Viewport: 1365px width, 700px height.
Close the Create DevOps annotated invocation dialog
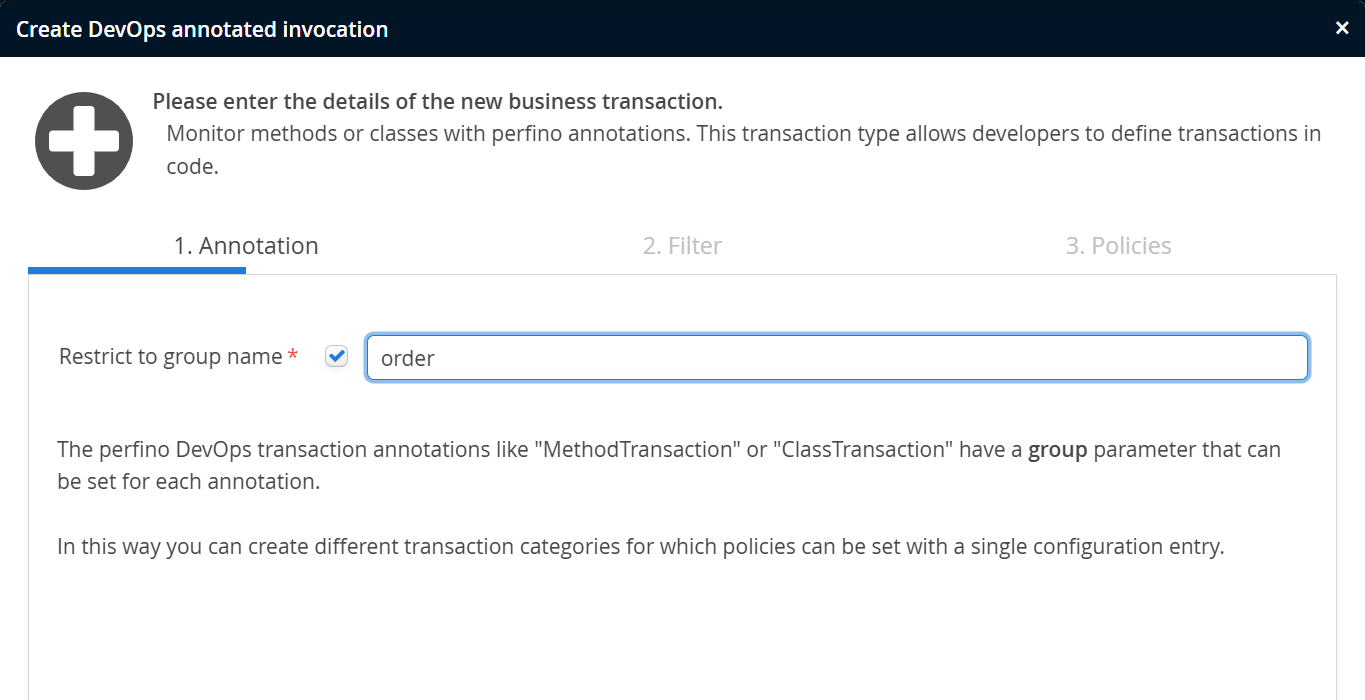(1342, 28)
